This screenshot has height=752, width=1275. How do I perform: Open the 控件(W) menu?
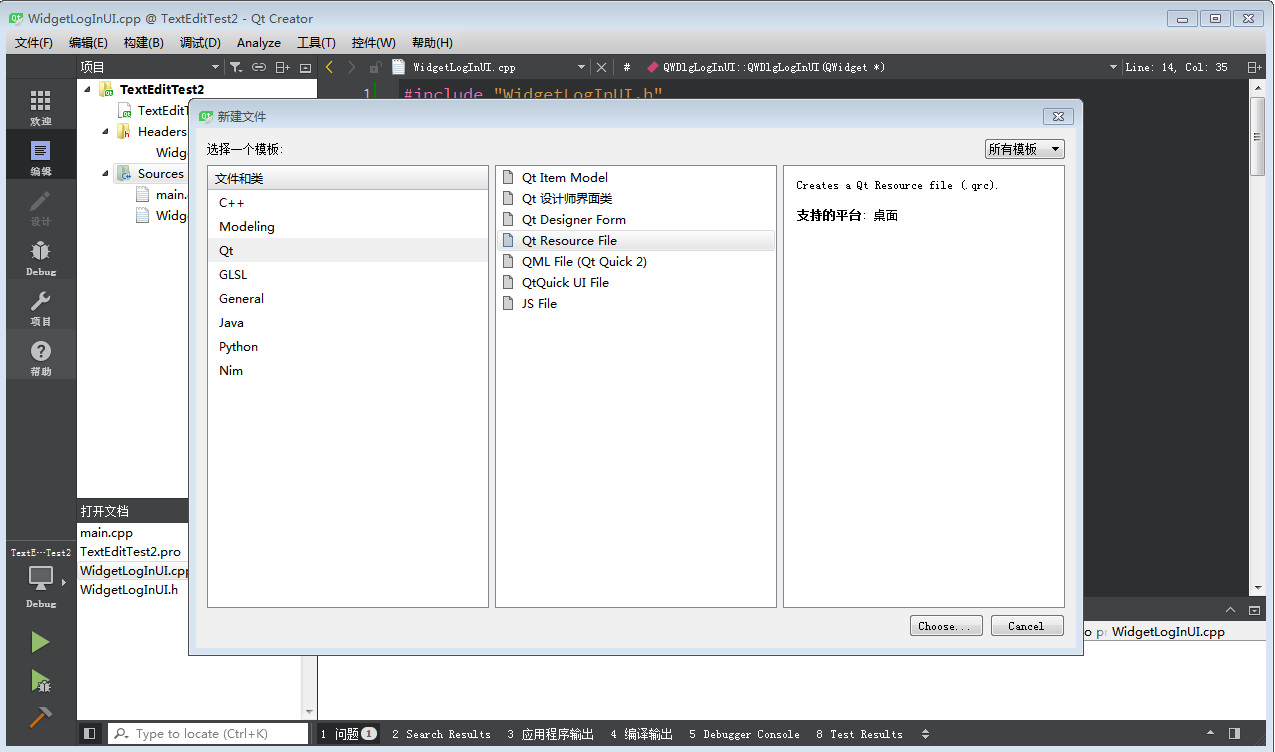pos(373,42)
